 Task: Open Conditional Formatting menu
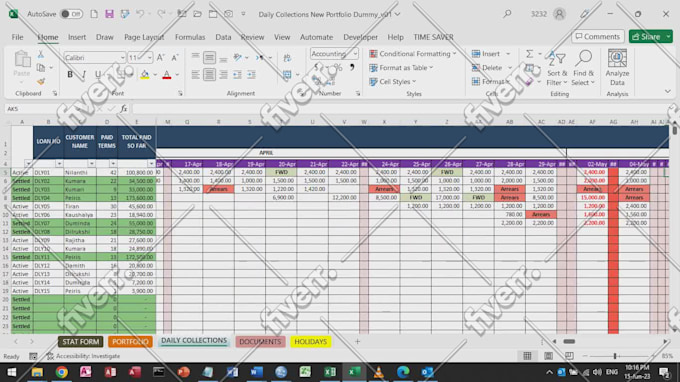(x=412, y=54)
